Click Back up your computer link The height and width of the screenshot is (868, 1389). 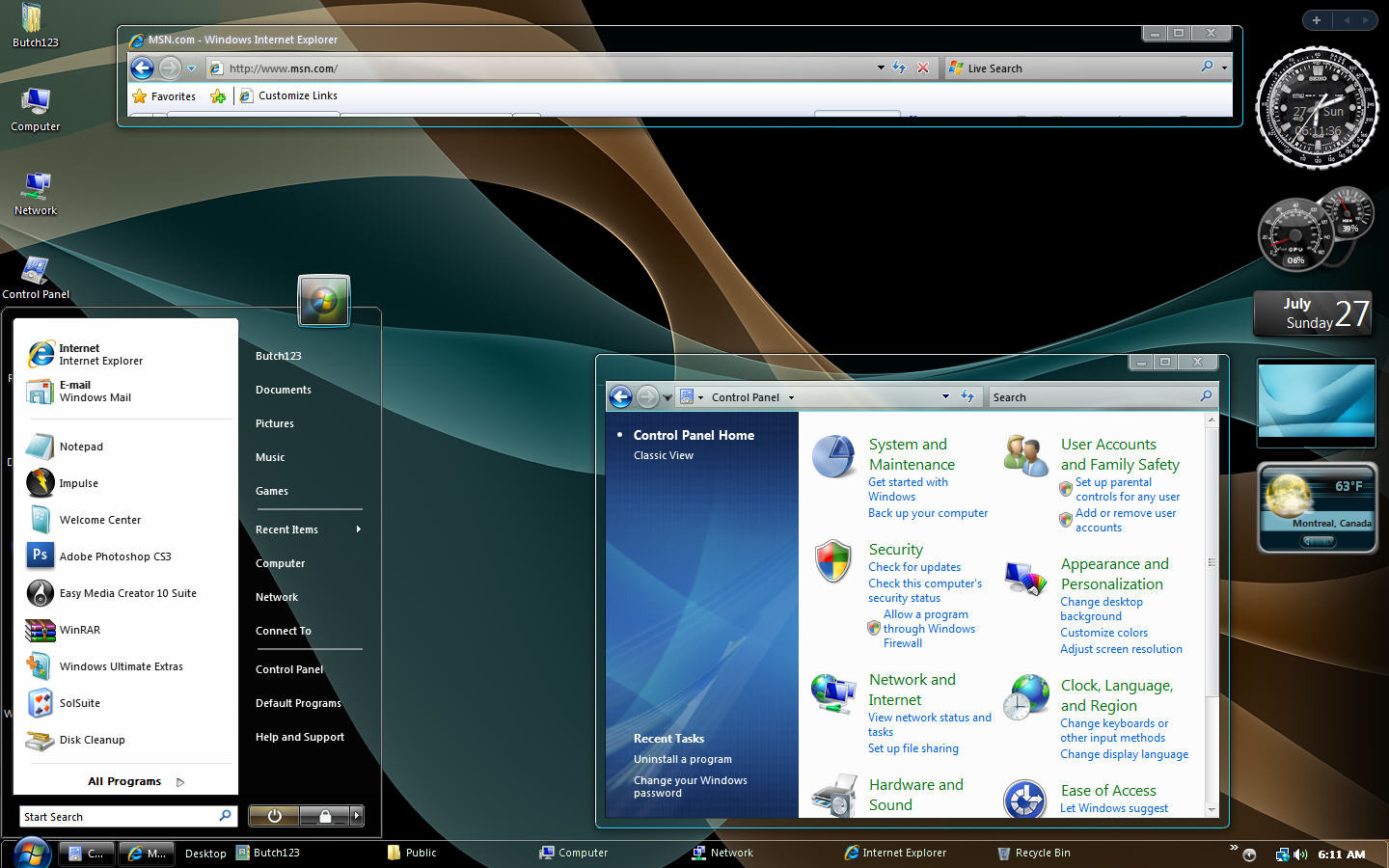928,513
